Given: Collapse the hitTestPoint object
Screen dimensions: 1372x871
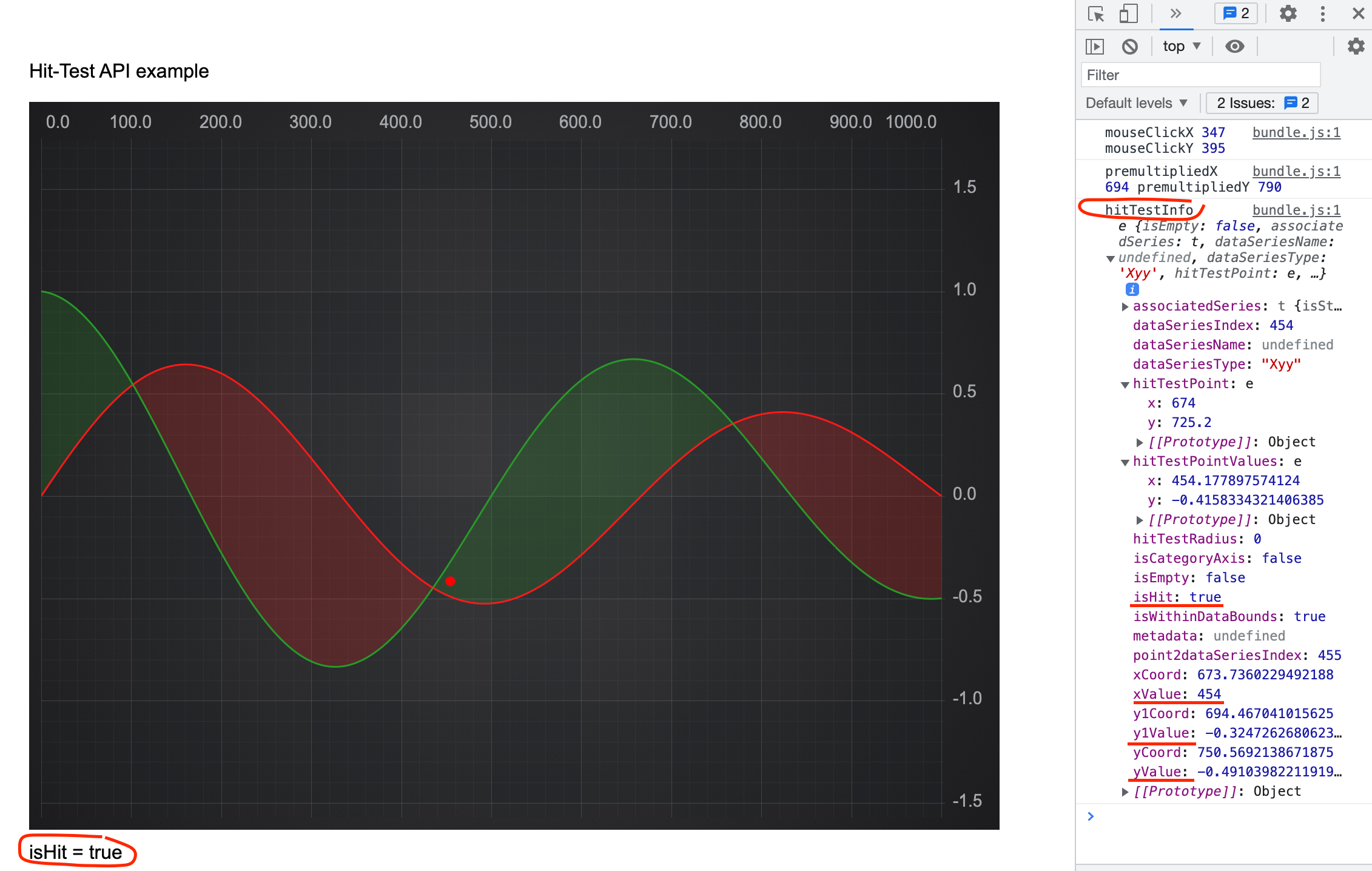Looking at the screenshot, I should [x=1125, y=384].
